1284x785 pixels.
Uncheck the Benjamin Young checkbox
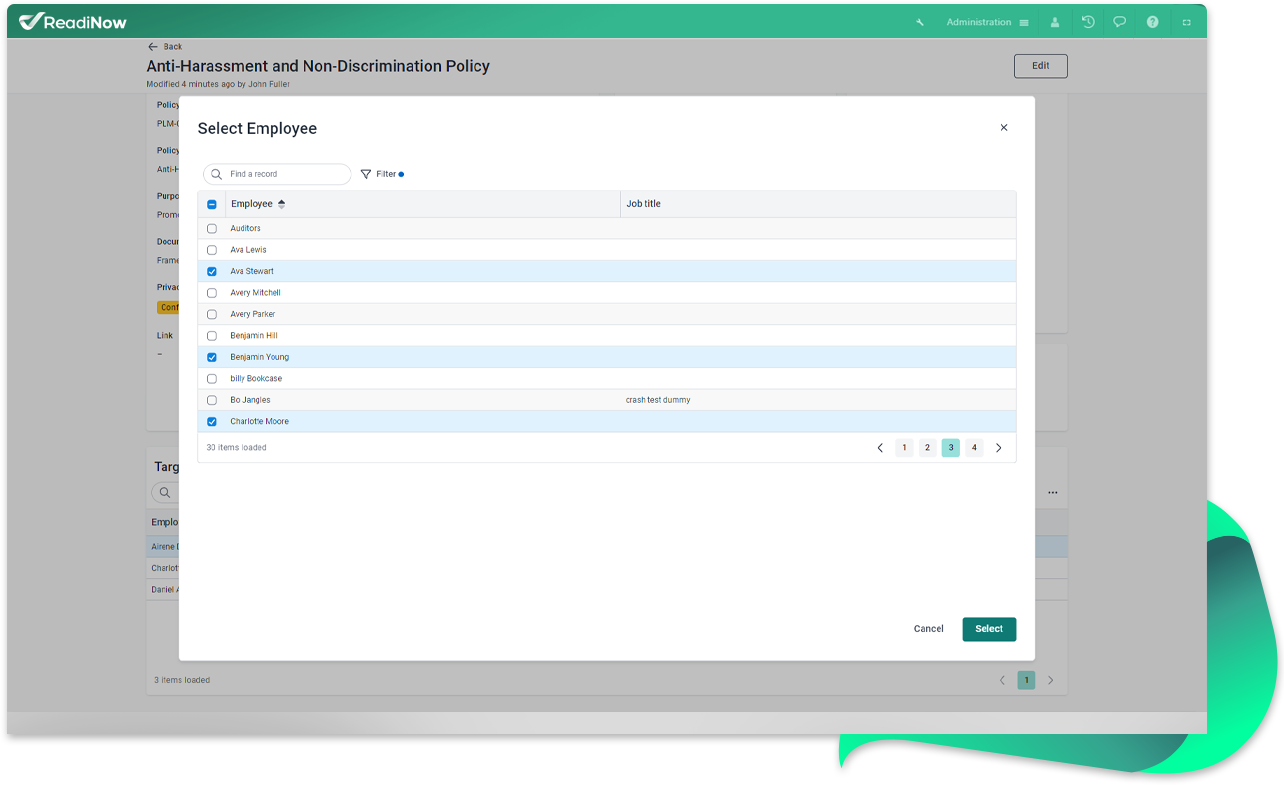212,357
